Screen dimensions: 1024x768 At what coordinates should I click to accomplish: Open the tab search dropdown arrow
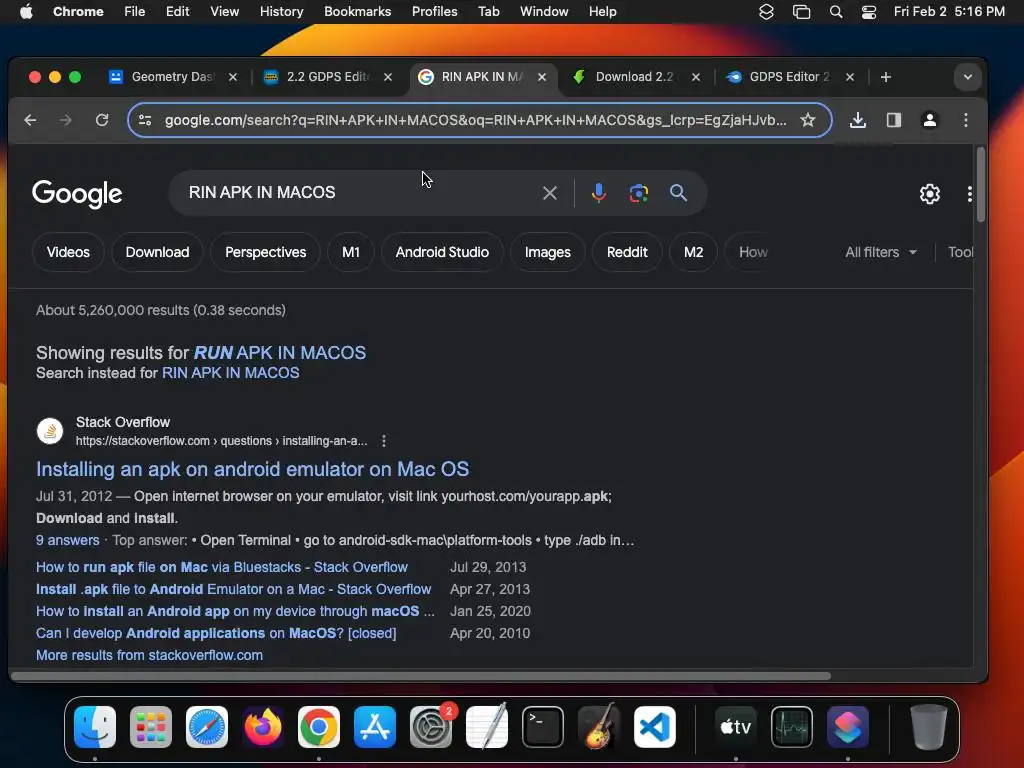[x=968, y=77]
